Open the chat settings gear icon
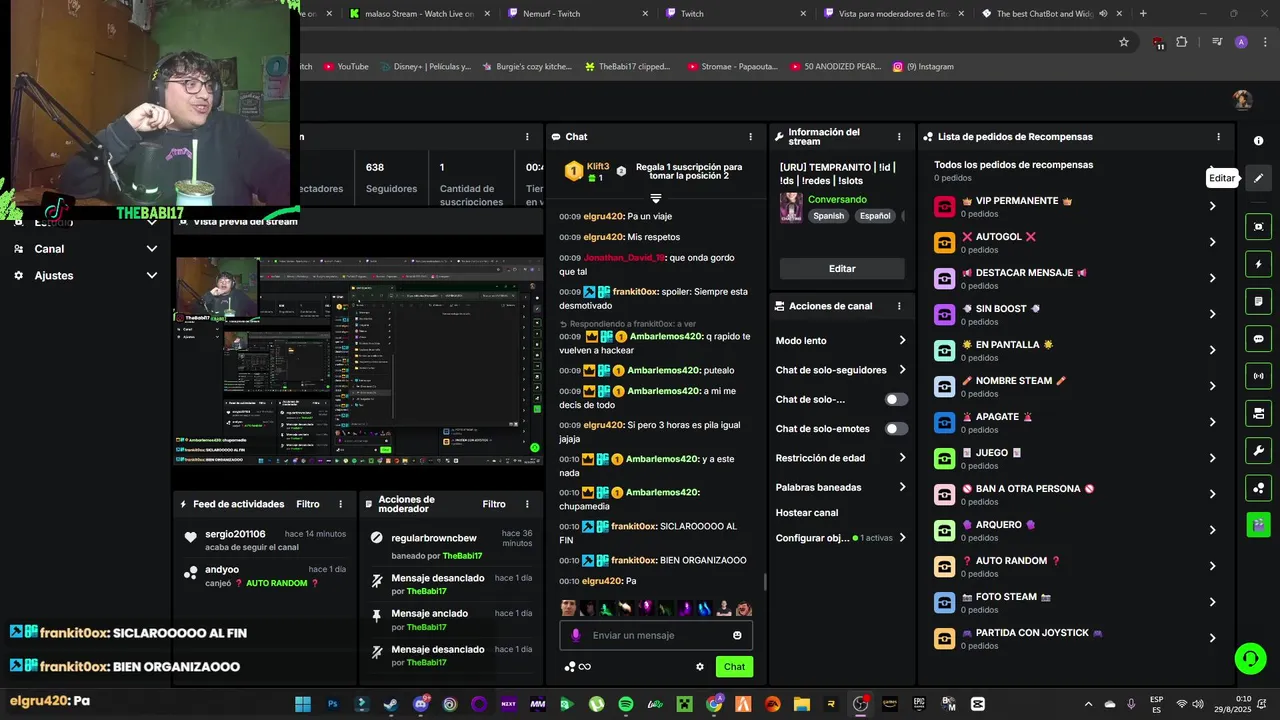 (x=700, y=667)
